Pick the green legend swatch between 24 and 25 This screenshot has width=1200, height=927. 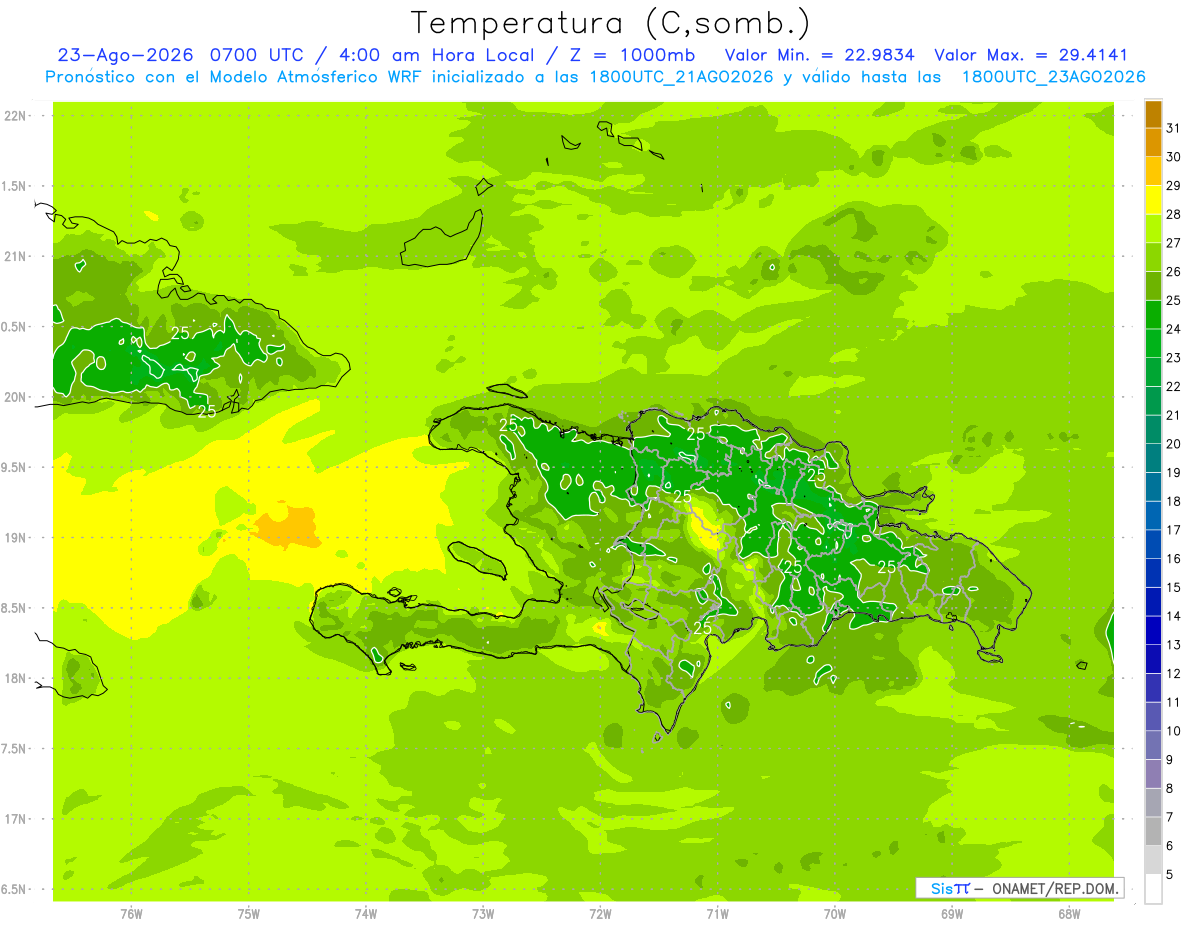(1153, 315)
